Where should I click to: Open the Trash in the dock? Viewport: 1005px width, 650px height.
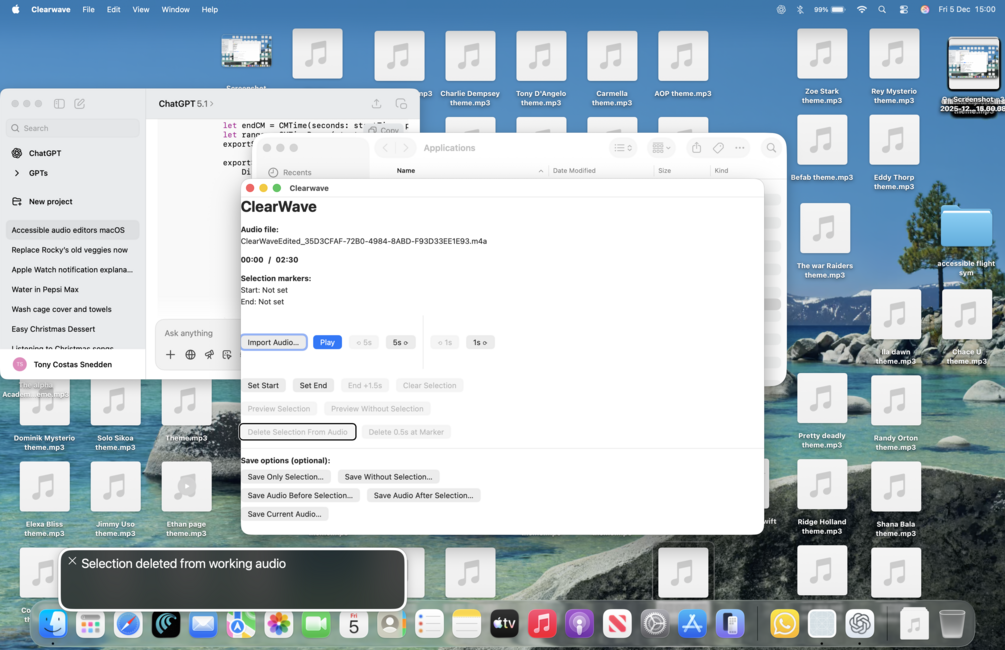click(952, 624)
